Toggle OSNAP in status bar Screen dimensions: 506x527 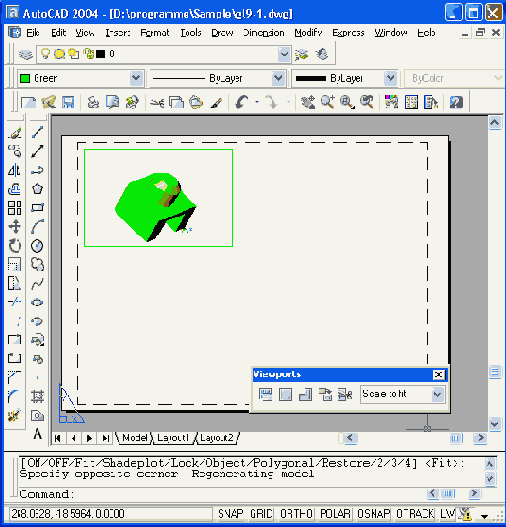[x=373, y=514]
